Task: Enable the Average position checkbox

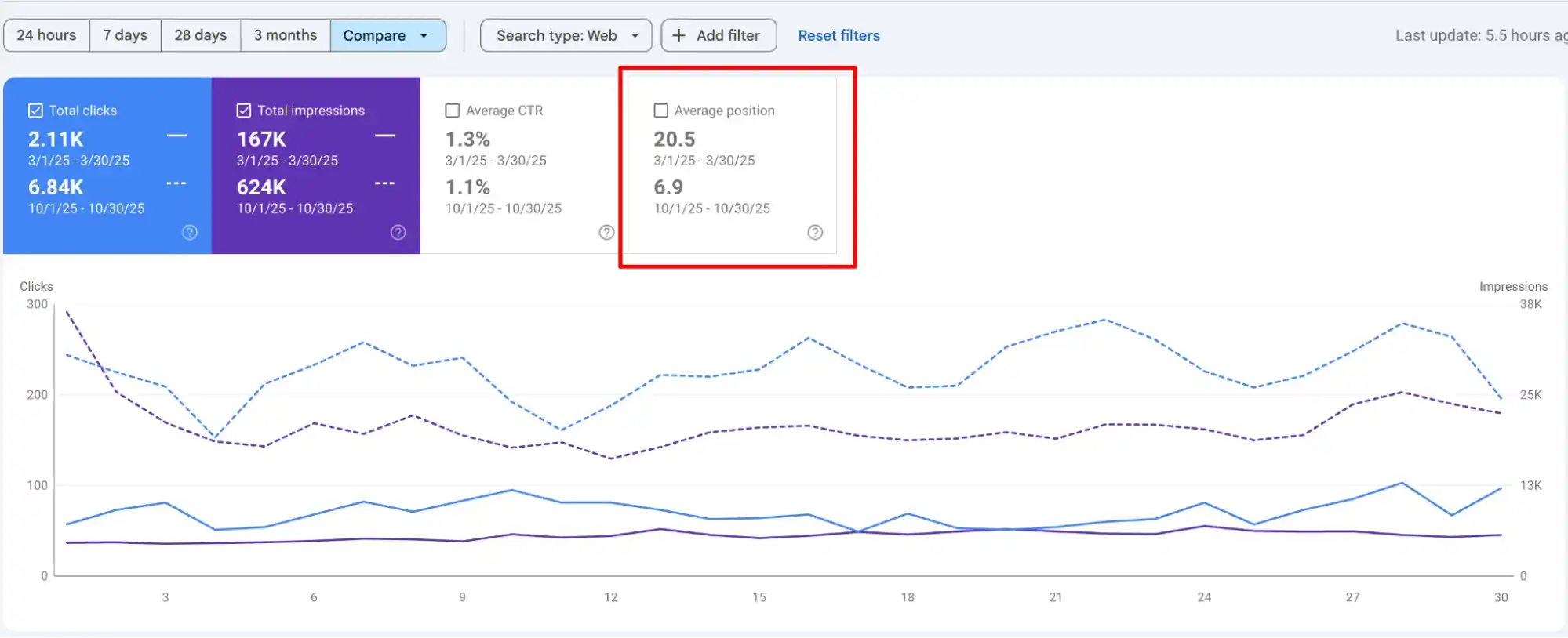Action: click(x=661, y=111)
